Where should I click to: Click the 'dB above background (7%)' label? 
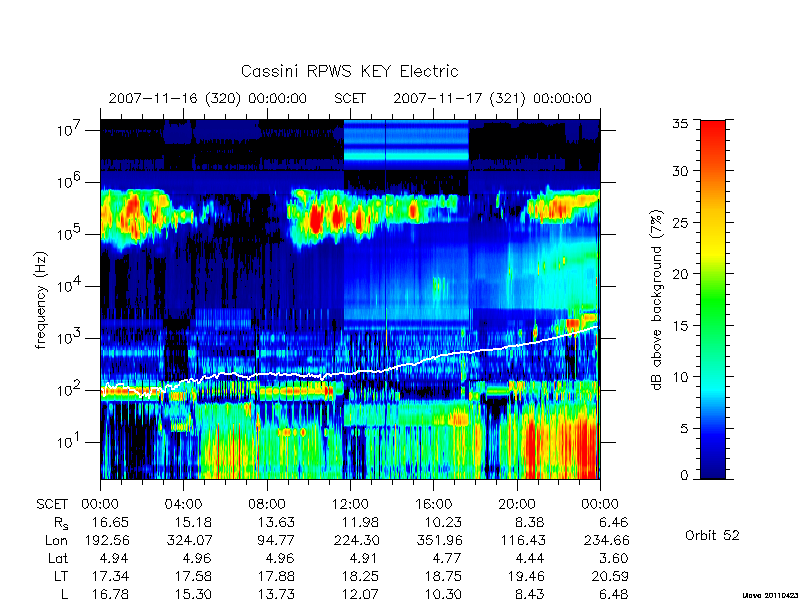click(x=658, y=300)
